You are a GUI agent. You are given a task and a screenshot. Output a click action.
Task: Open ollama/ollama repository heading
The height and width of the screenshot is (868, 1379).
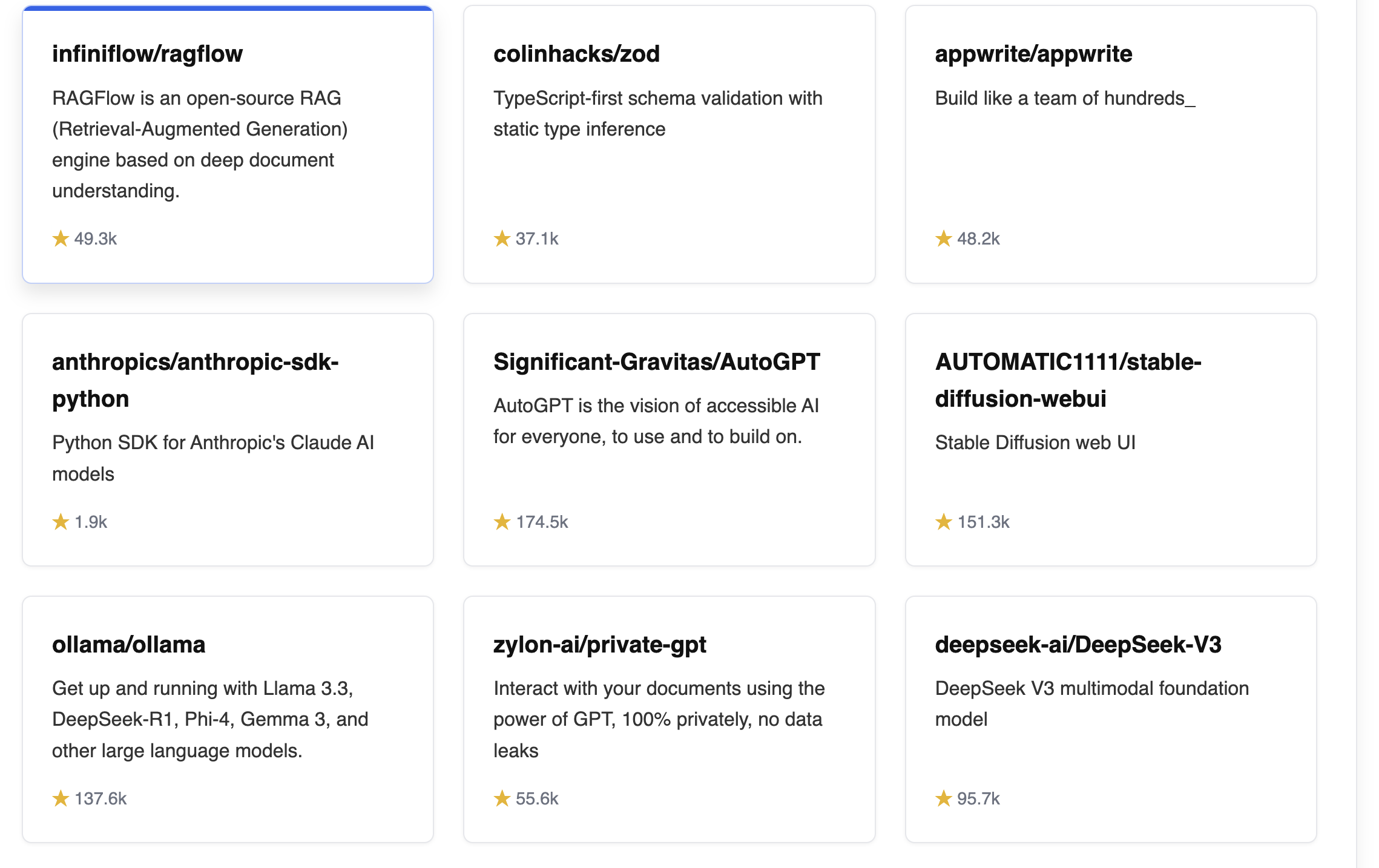point(128,645)
